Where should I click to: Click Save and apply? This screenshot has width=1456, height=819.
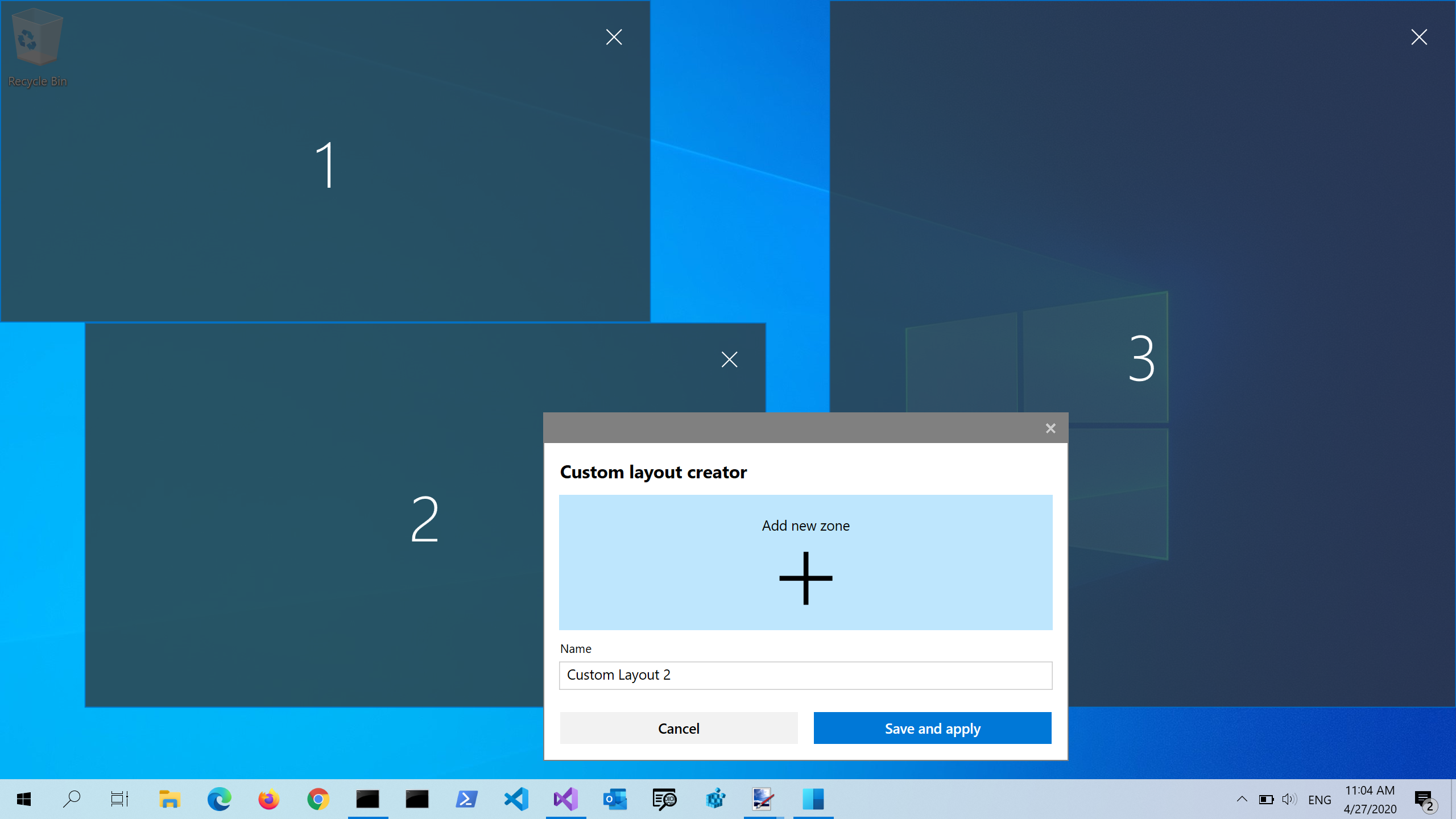point(932,728)
